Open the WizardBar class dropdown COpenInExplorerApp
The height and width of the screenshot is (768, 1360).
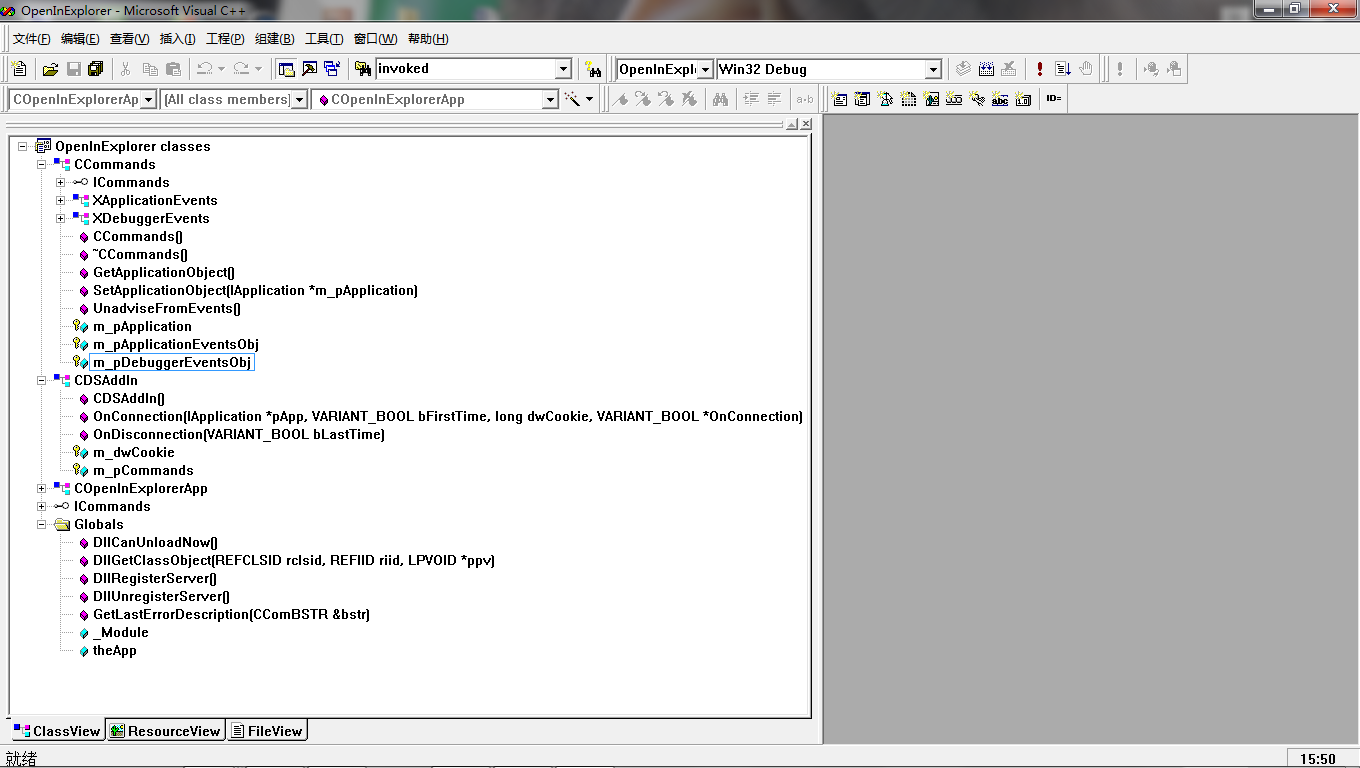click(x=149, y=100)
